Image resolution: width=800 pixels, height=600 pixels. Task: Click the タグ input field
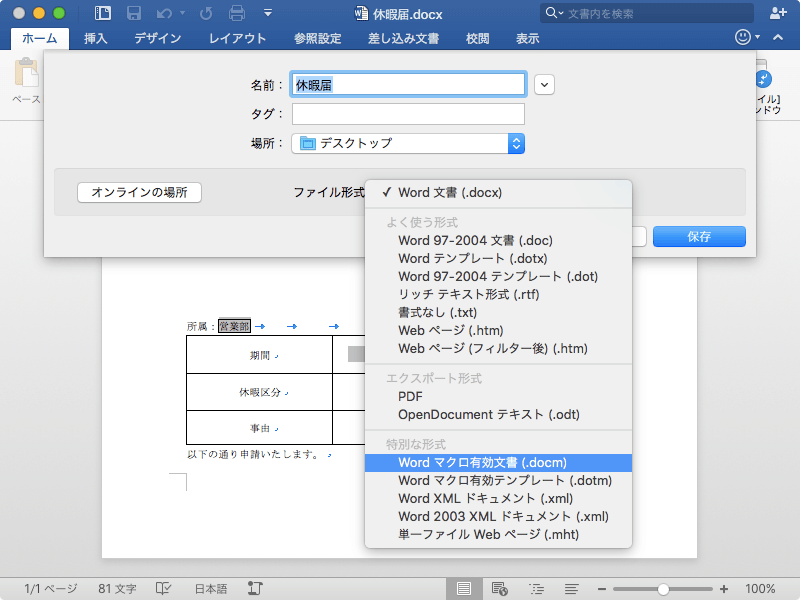pos(408,114)
